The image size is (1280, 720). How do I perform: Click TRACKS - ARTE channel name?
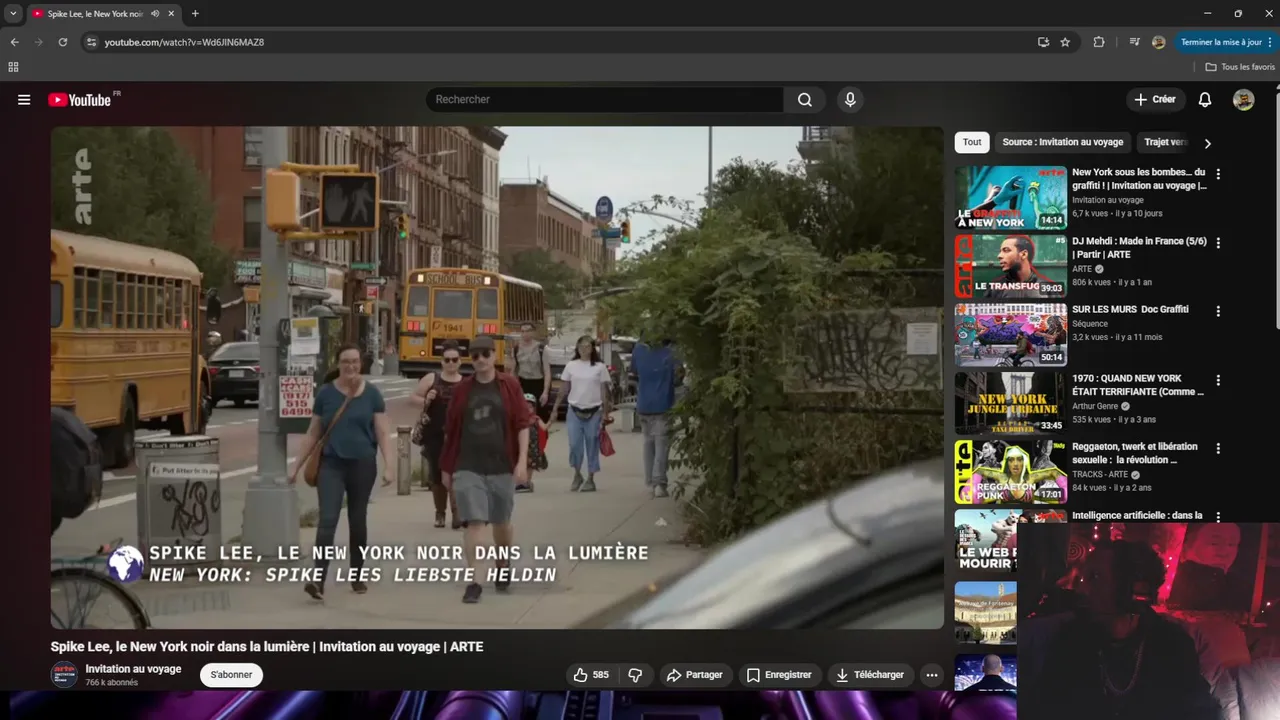tap(1100, 474)
